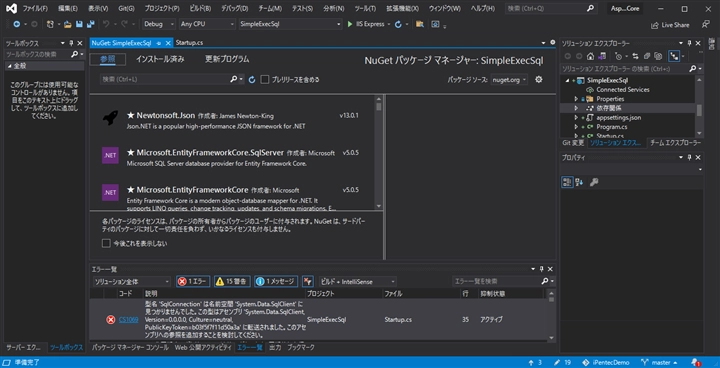Click Sync with Active Document icon
This screenshot has height=368, width=720.
[x=636, y=56]
